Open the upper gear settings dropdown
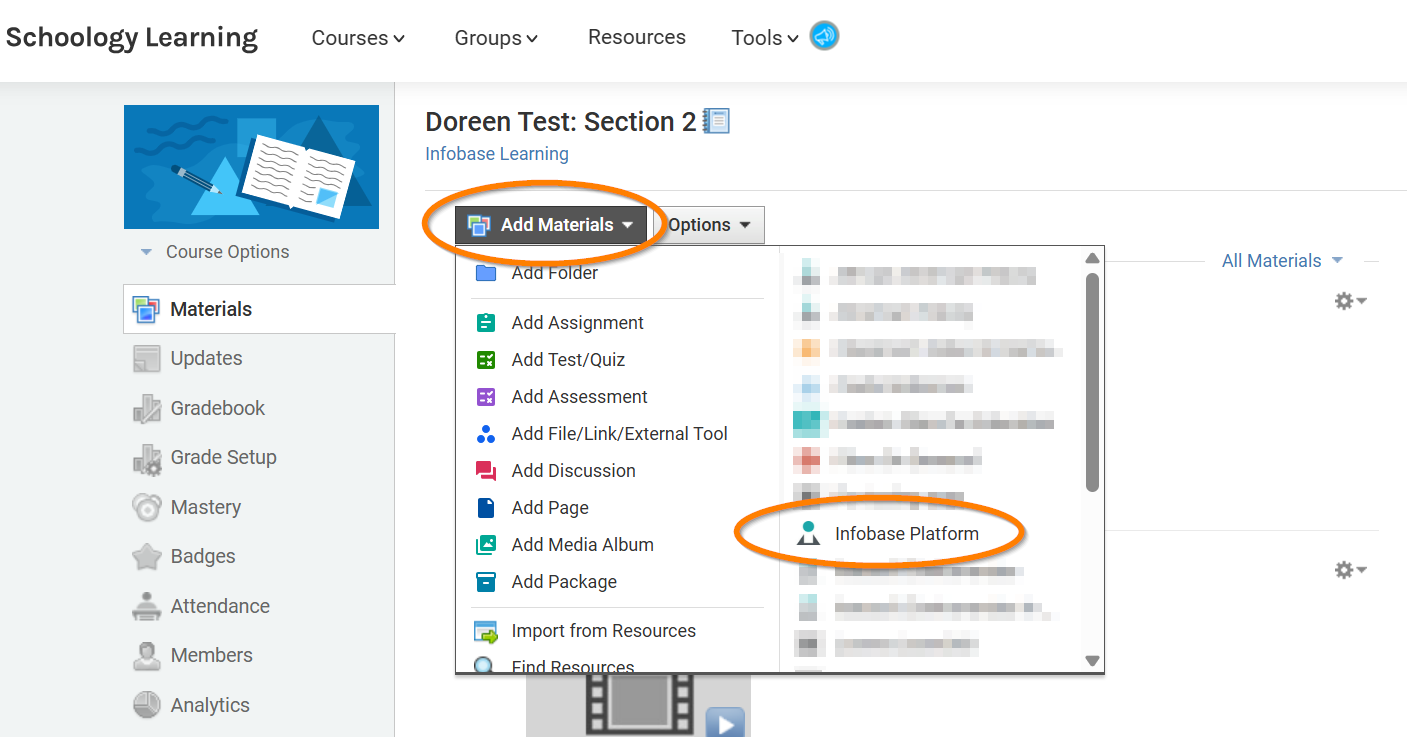Screen dimensions: 1407x737 coord(1350,300)
